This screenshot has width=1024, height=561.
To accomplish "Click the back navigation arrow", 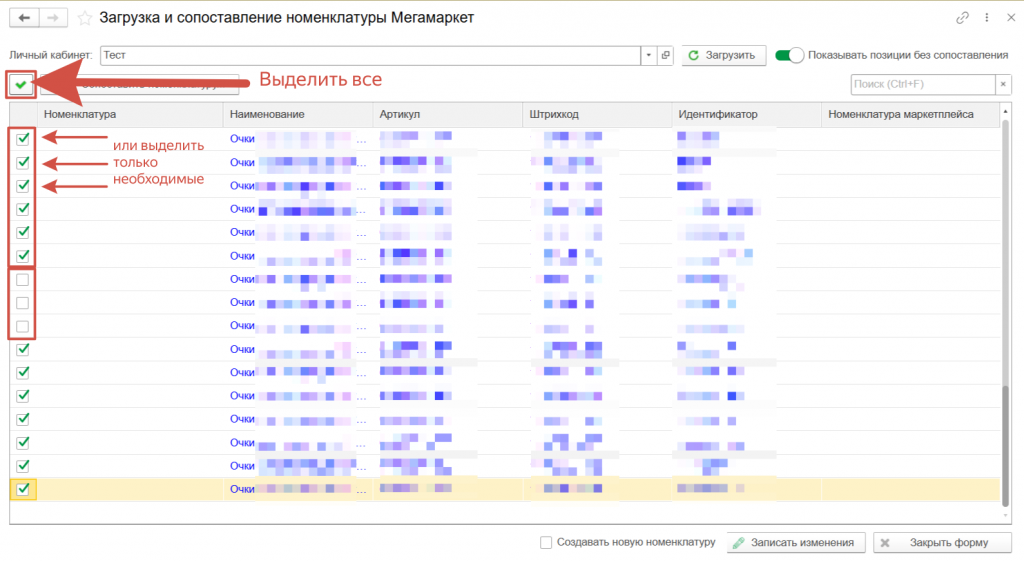I will 24,18.
